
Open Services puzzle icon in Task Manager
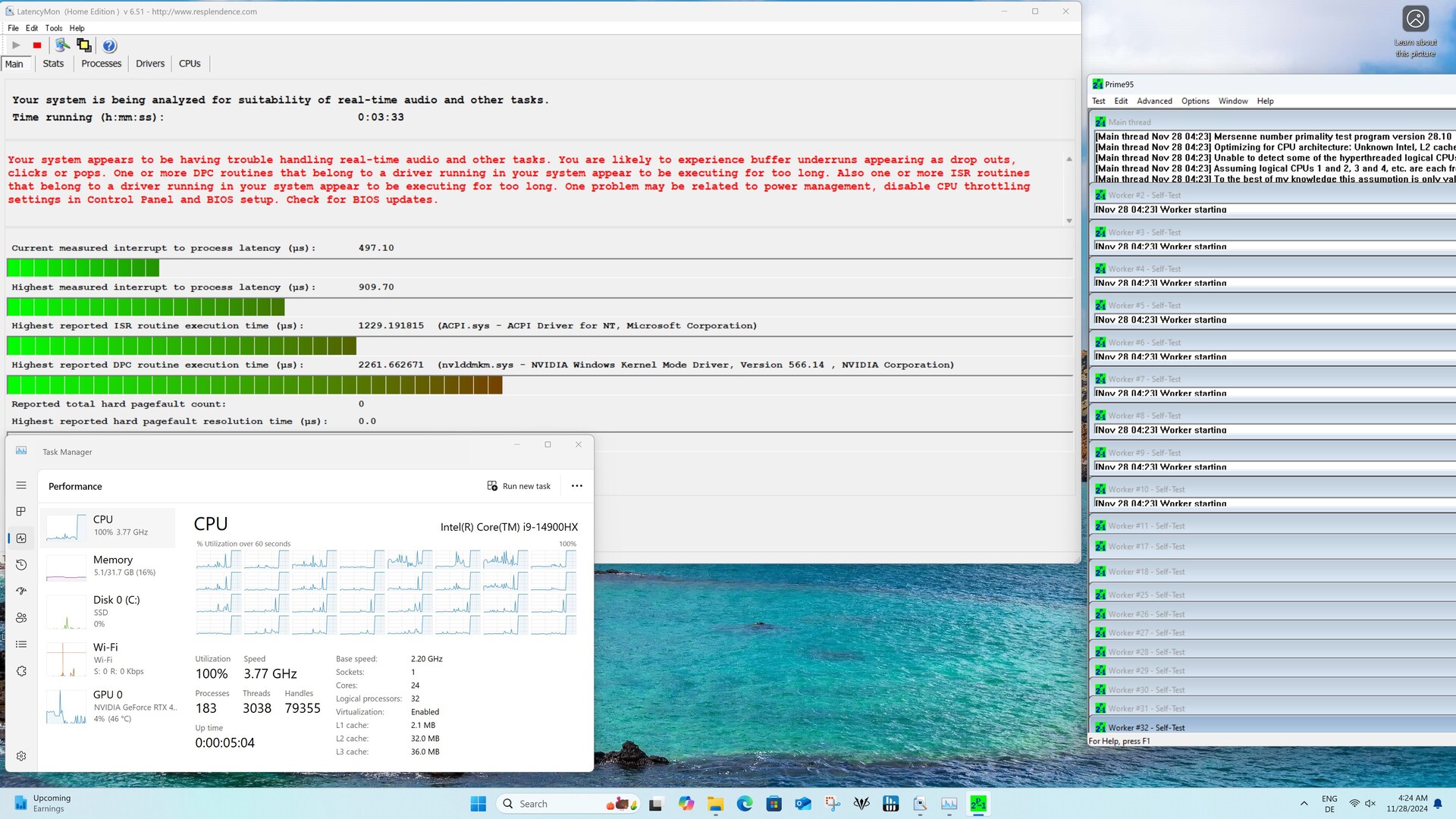coord(21,671)
